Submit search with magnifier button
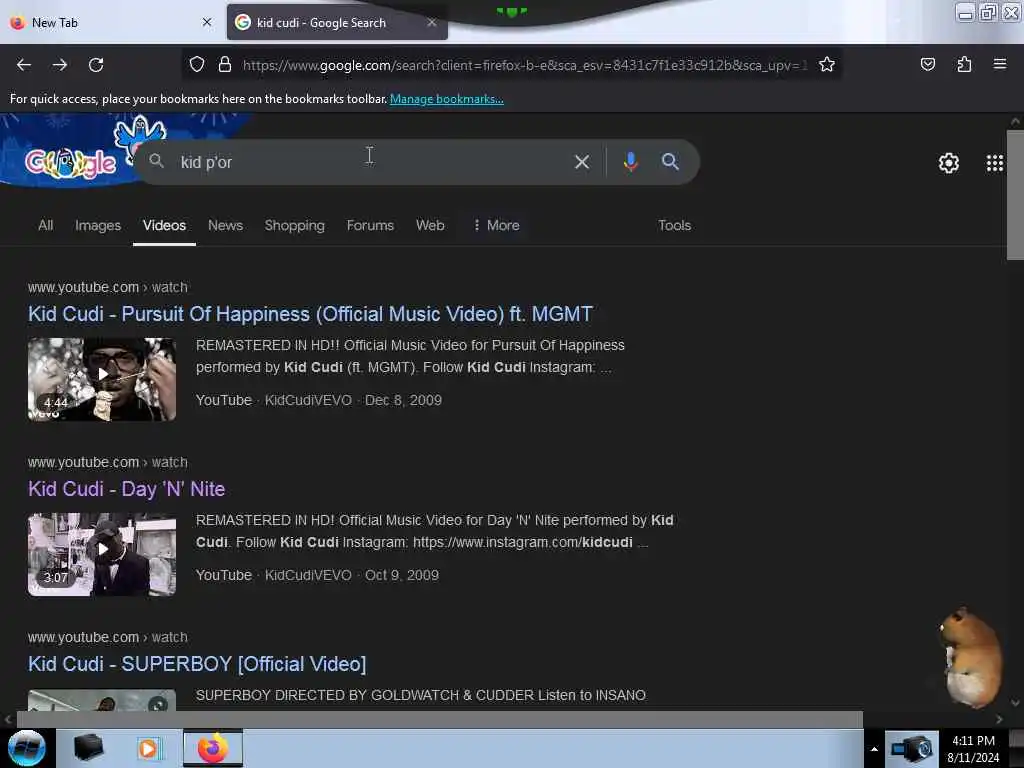This screenshot has height=768, width=1024. pyautogui.click(x=670, y=162)
